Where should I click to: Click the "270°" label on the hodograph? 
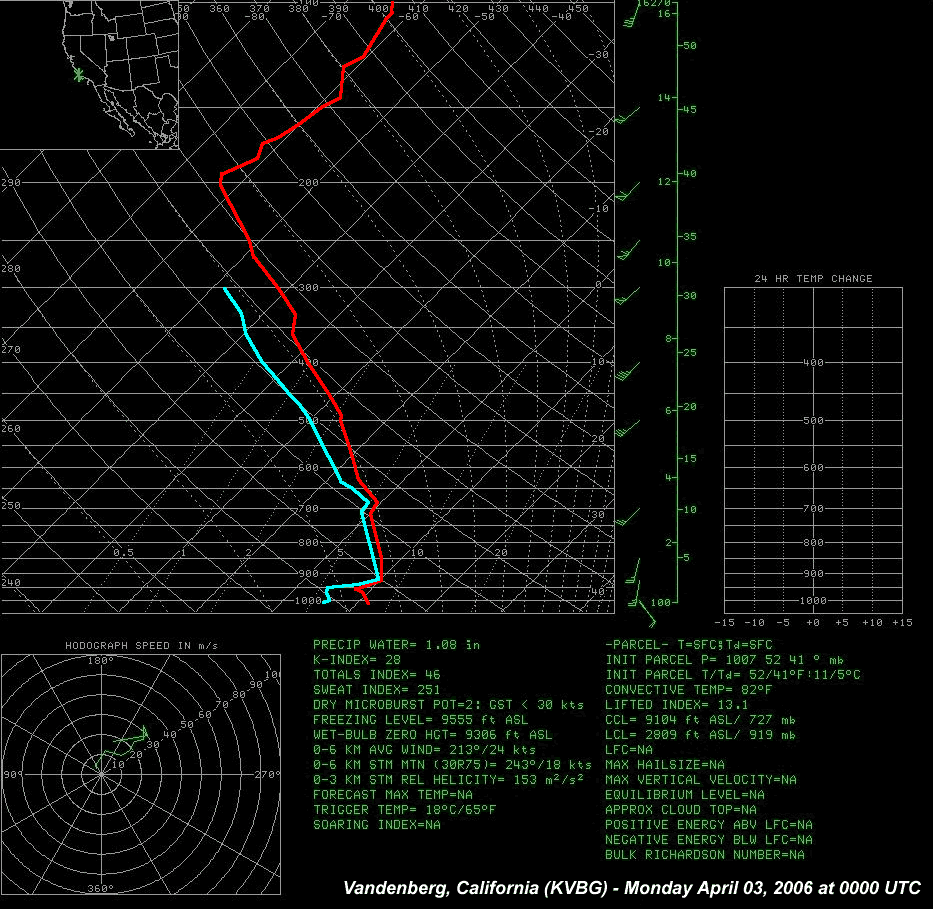tap(267, 775)
